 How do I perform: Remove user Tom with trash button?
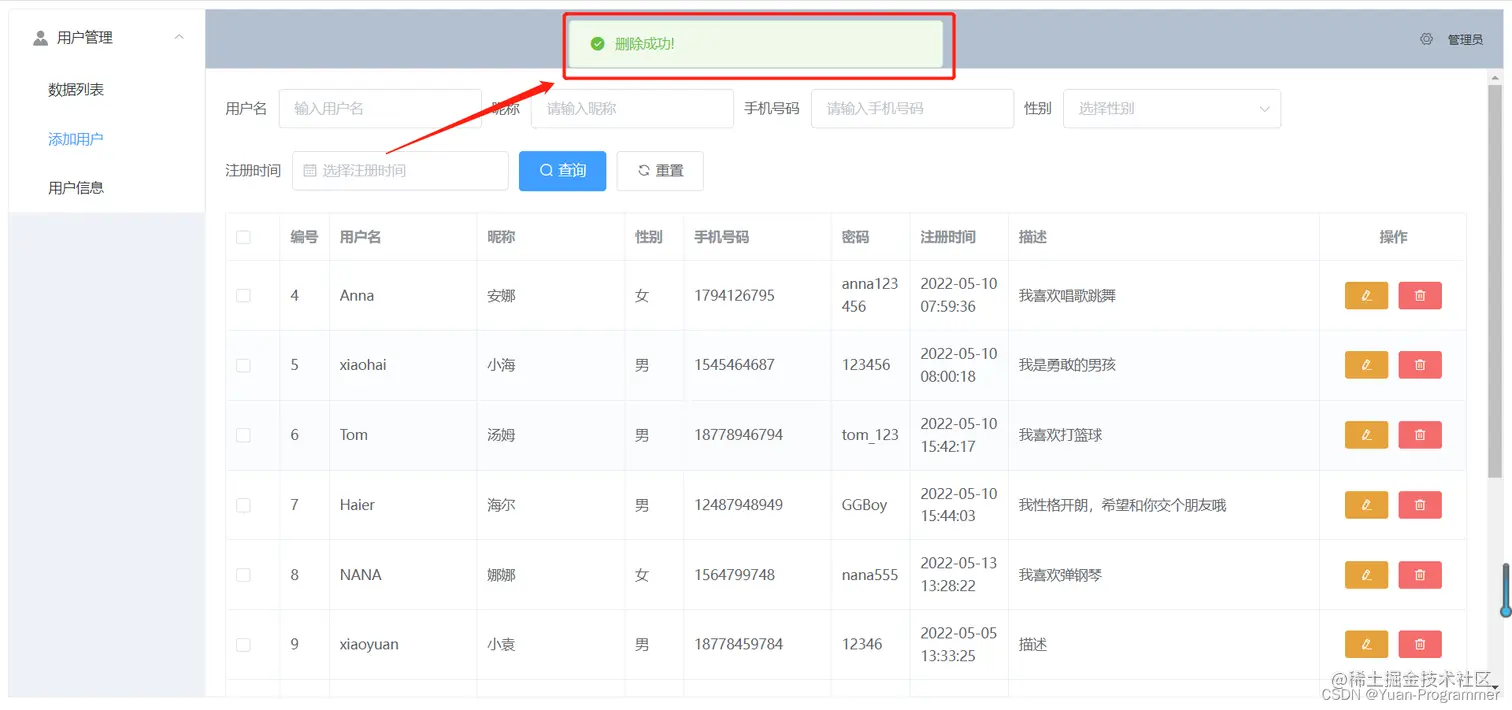1420,435
